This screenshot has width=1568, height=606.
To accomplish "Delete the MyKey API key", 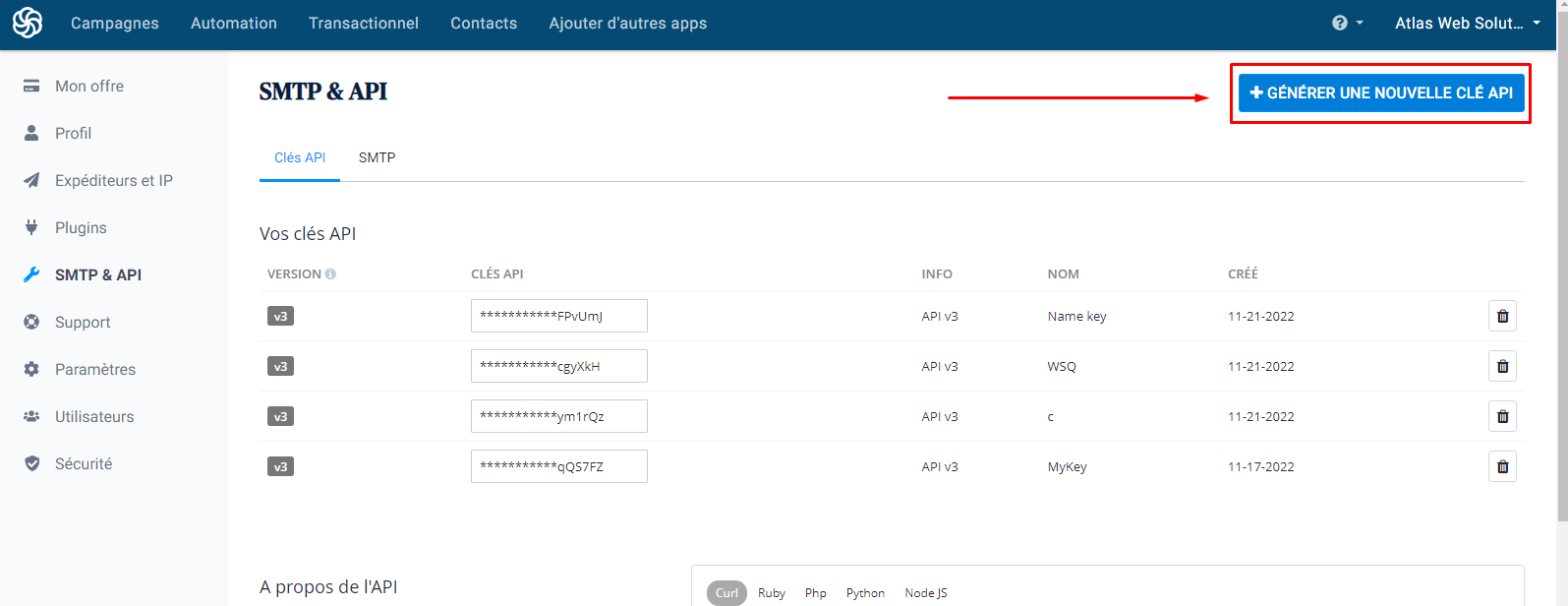I will click(1502, 466).
